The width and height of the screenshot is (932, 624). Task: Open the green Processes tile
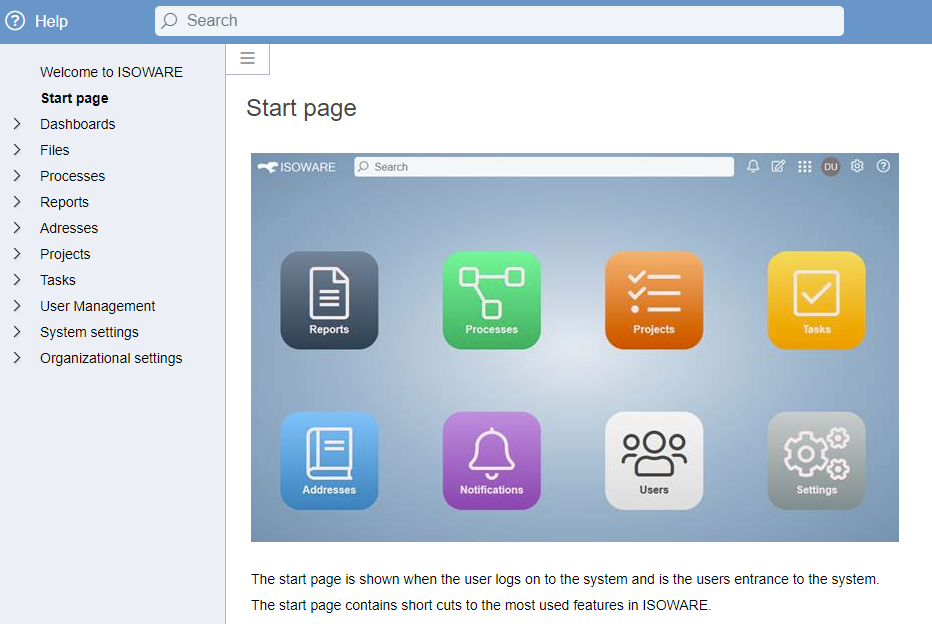point(492,300)
